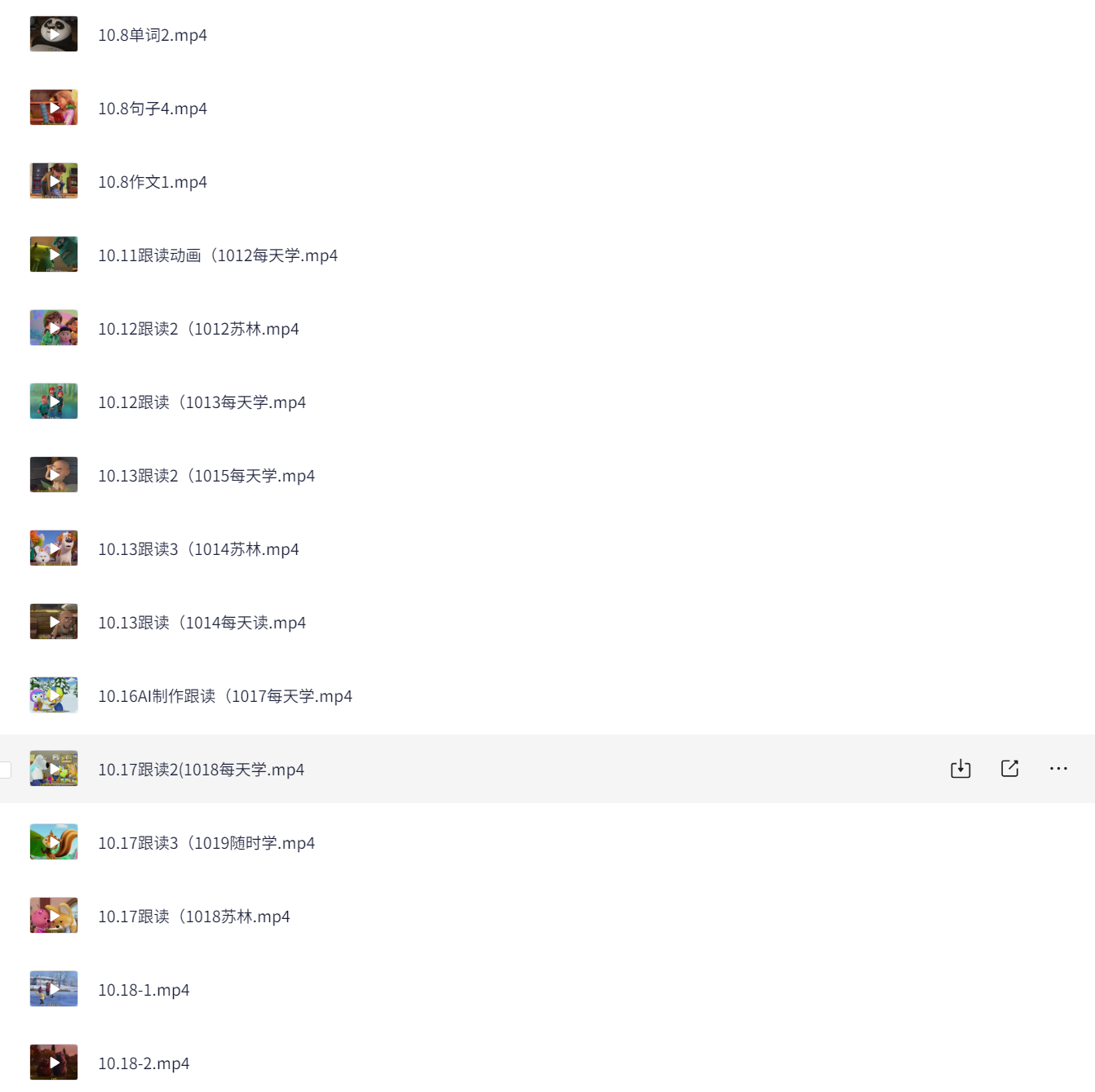Play thumbnail of 10.16AI制作跟读 video
The width and height of the screenshot is (1095, 1092).
(x=54, y=695)
